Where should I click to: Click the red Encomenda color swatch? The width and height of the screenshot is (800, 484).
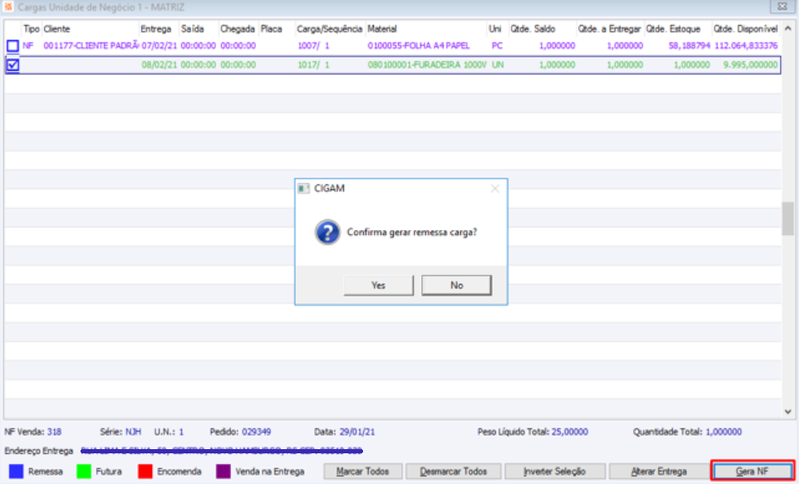pos(145,471)
